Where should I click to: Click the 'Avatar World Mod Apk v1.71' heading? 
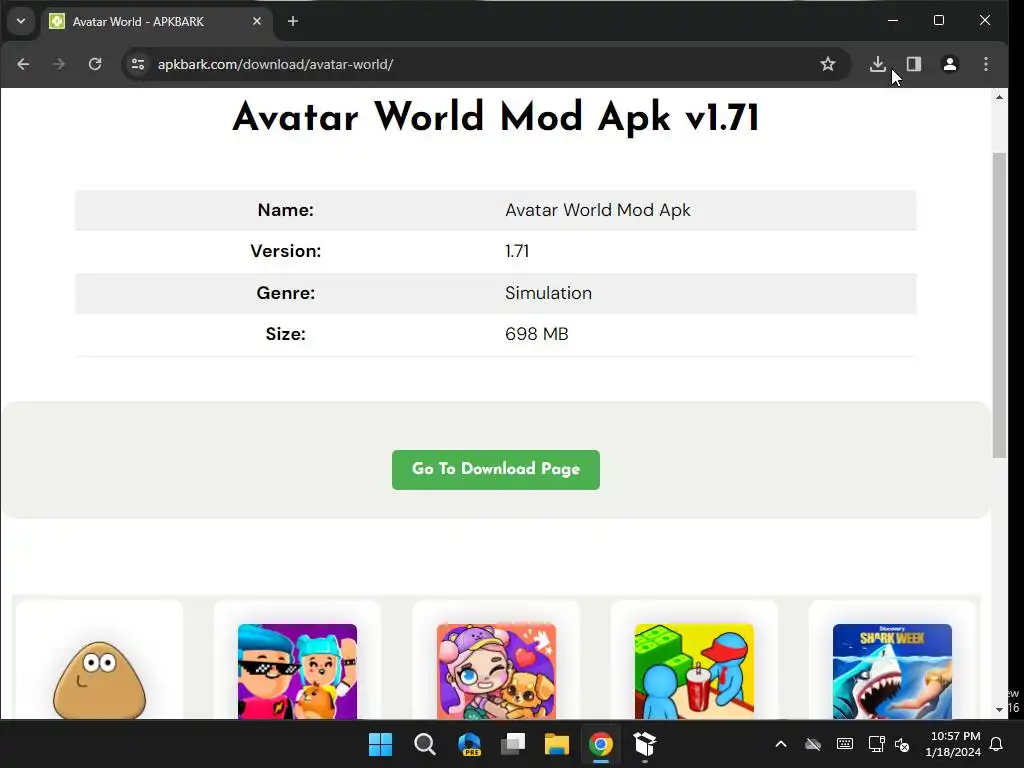click(x=496, y=118)
